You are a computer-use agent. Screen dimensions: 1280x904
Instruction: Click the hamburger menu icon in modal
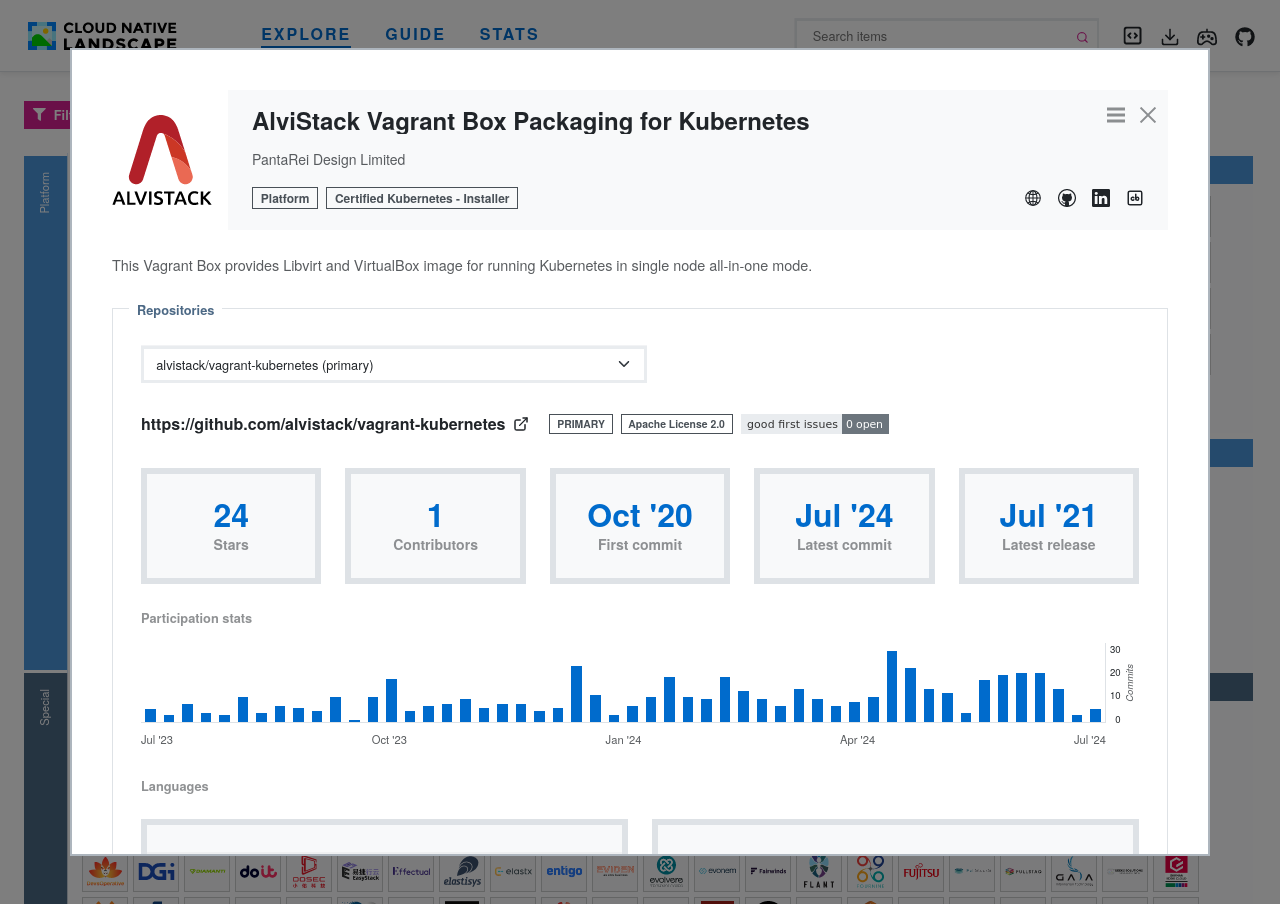click(x=1116, y=115)
